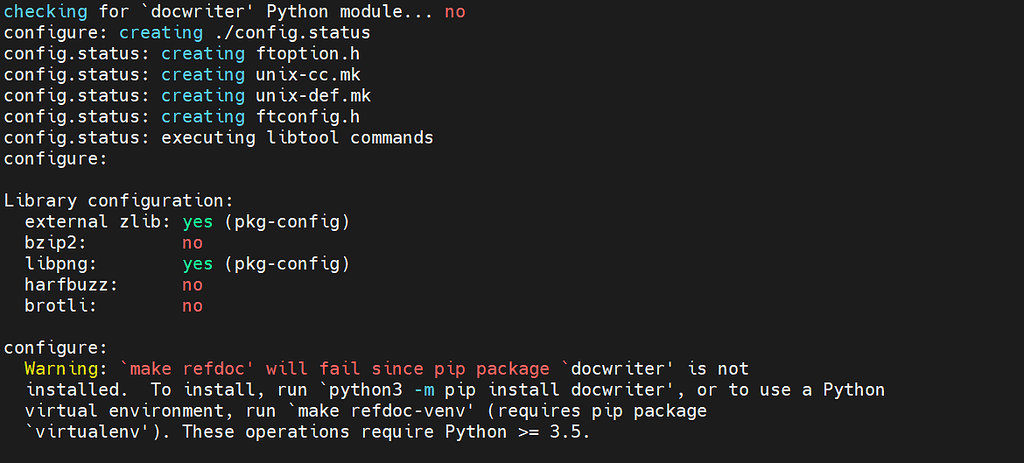Click green 'yes' next to external zlib
The height and width of the screenshot is (463, 1024).
(198, 222)
